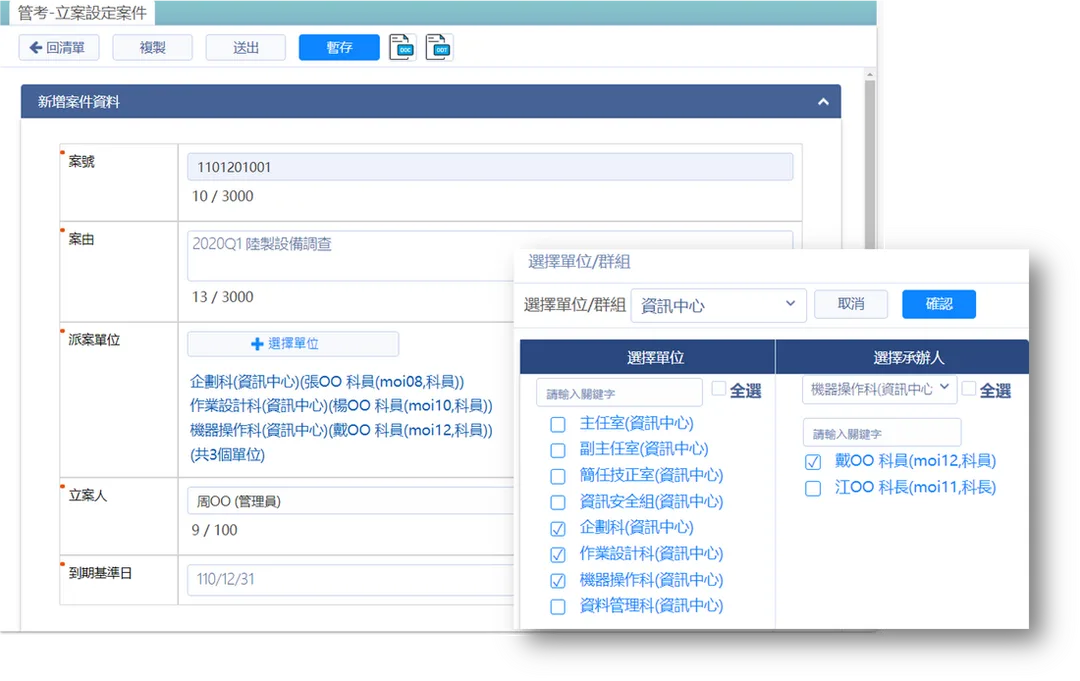Toggle 全選 checkbox for handlers
The width and height of the screenshot is (1080, 681).
pos(968,389)
